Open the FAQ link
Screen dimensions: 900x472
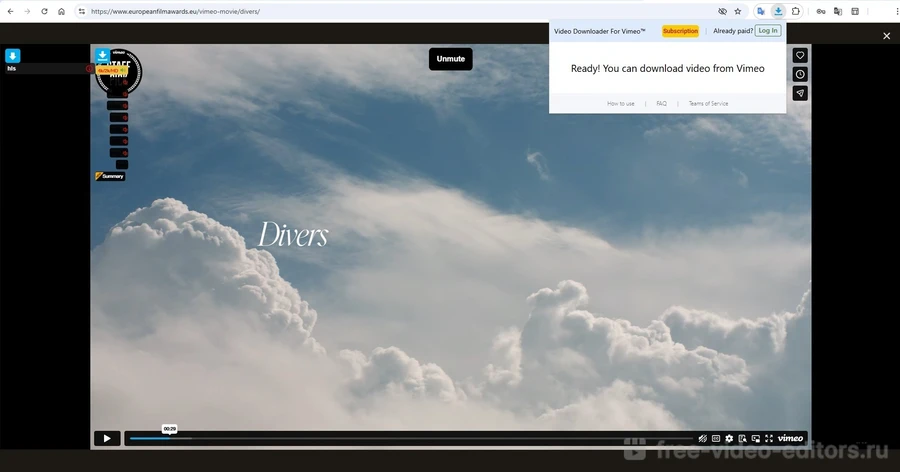661,104
